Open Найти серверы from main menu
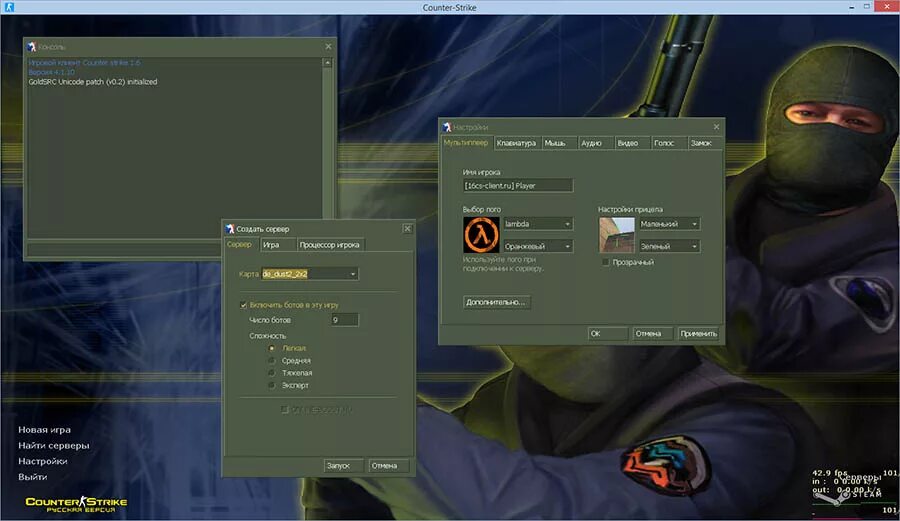The width and height of the screenshot is (900, 521). coord(54,445)
